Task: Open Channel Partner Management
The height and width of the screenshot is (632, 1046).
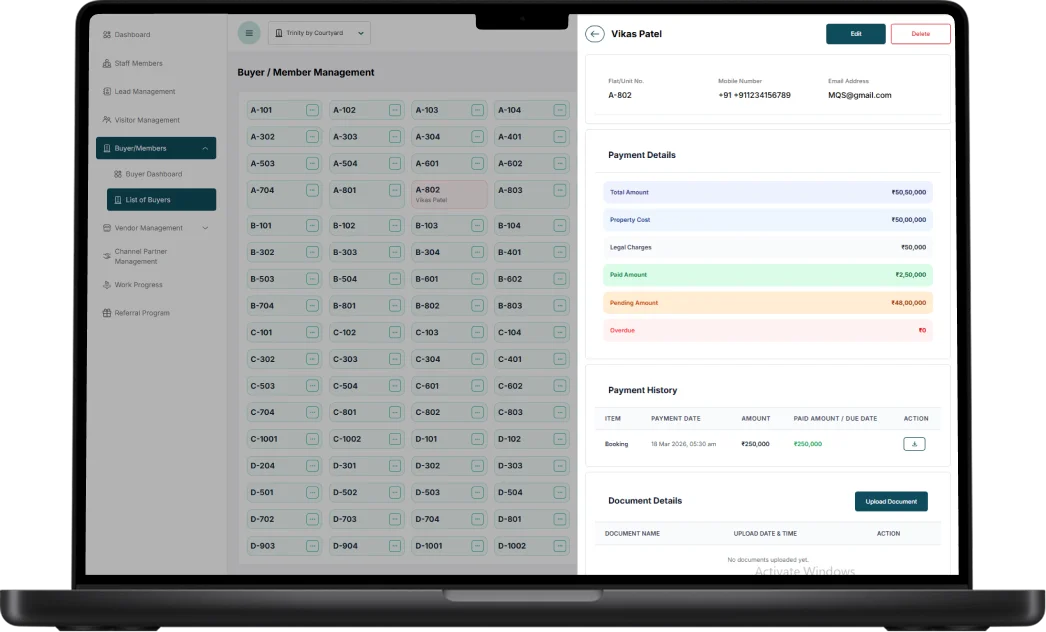Action: [x=135, y=256]
